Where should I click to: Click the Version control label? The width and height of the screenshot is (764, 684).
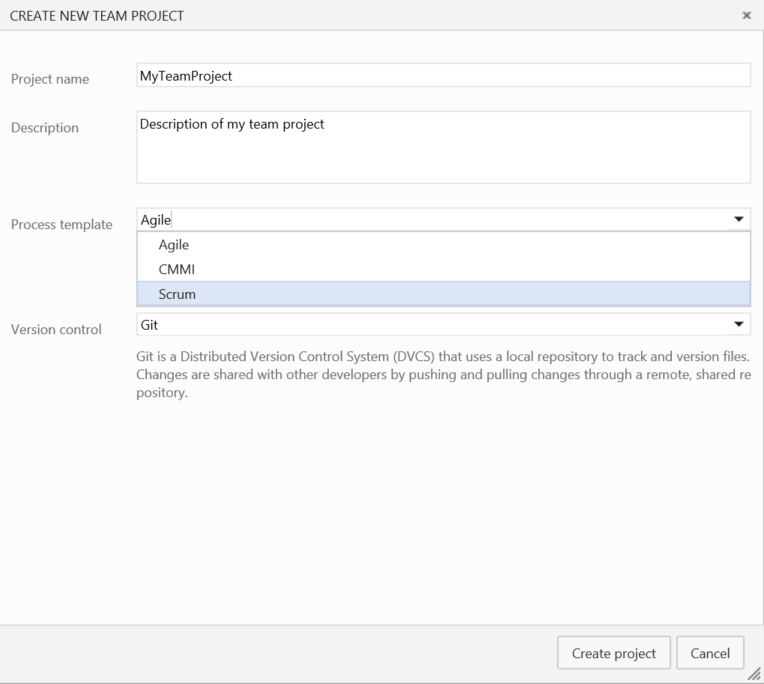tap(56, 329)
